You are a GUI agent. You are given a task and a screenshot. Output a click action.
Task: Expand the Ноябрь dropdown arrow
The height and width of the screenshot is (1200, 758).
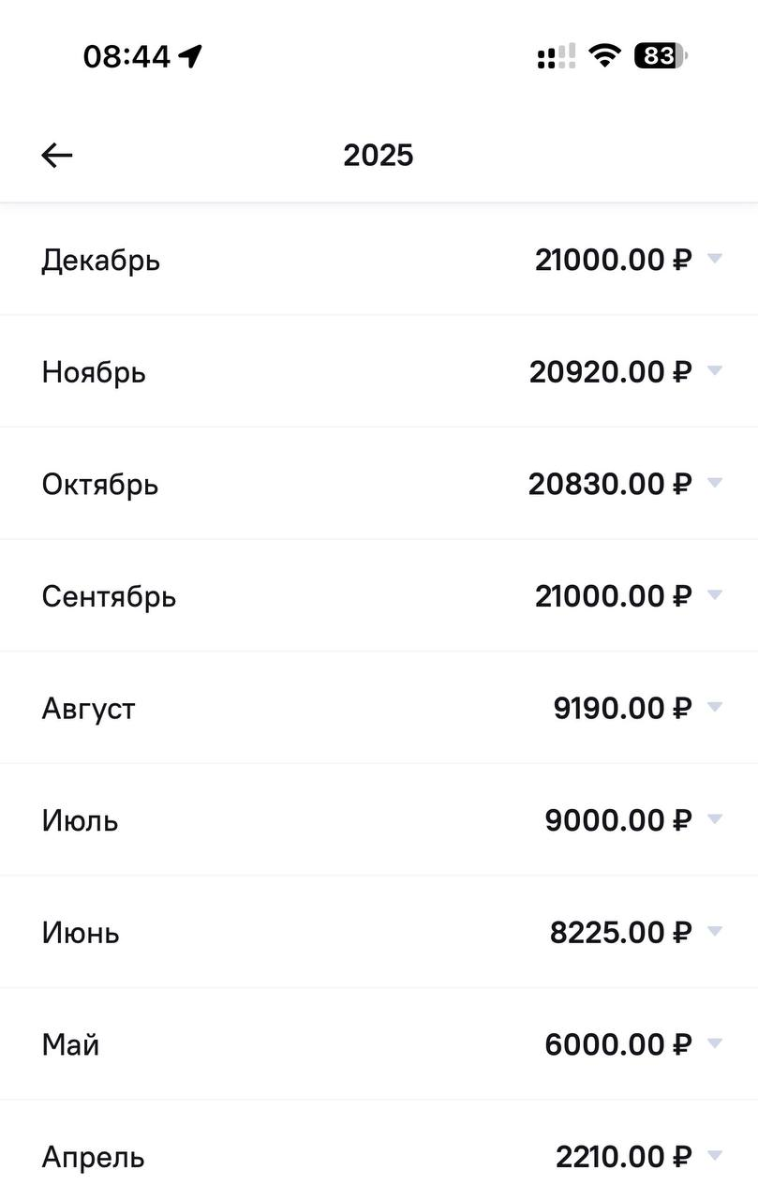coord(714,371)
